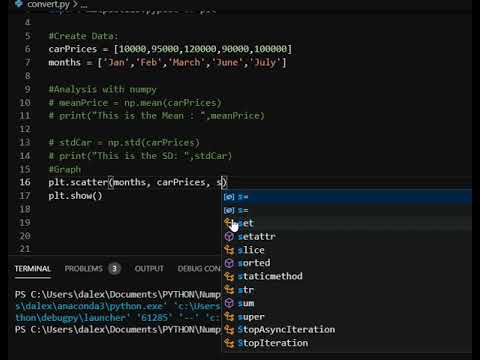Choose 'StopIteration' from the suggestion list

pyautogui.click(x=347, y=343)
